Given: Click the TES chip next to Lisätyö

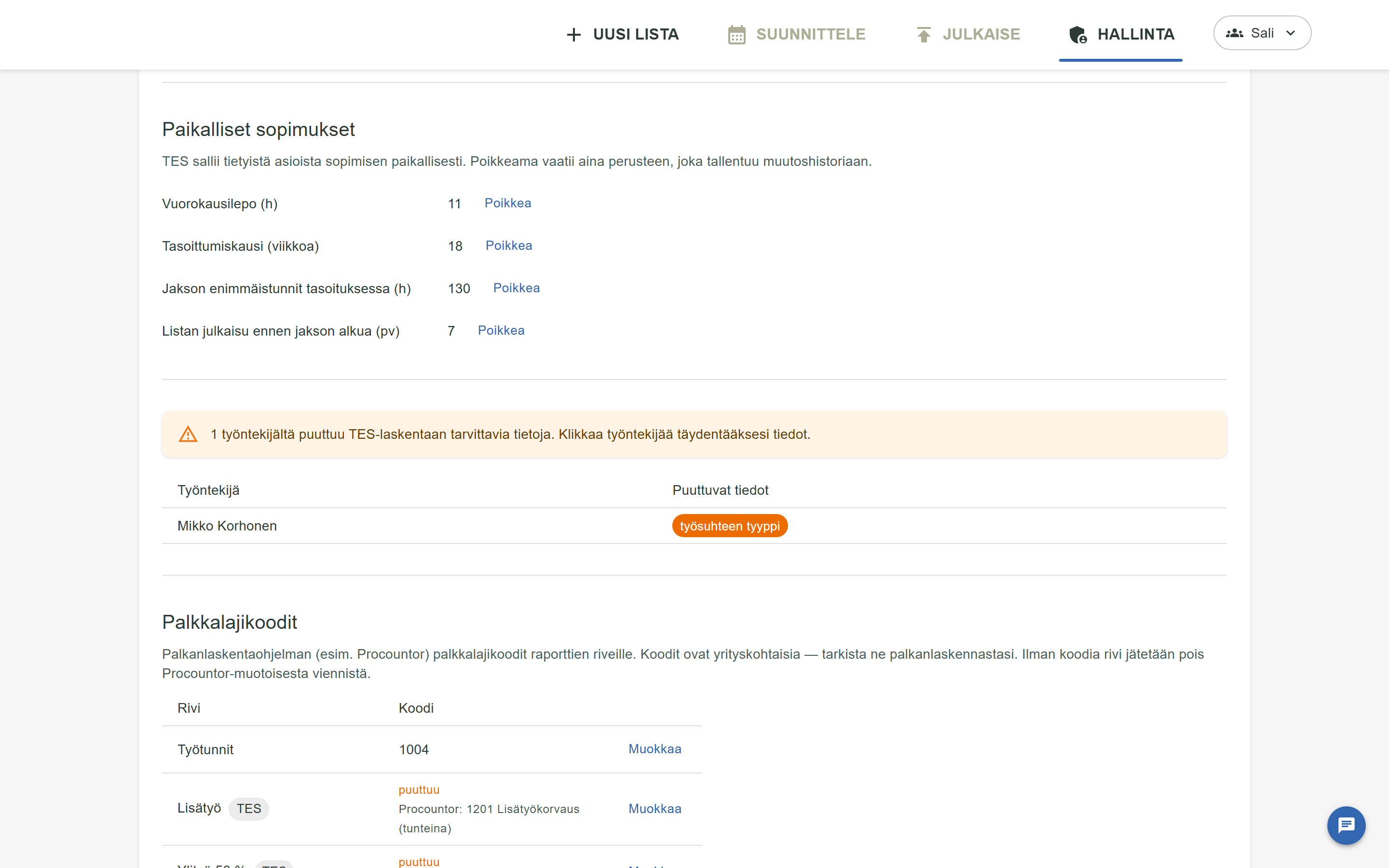Looking at the screenshot, I should 248,809.
